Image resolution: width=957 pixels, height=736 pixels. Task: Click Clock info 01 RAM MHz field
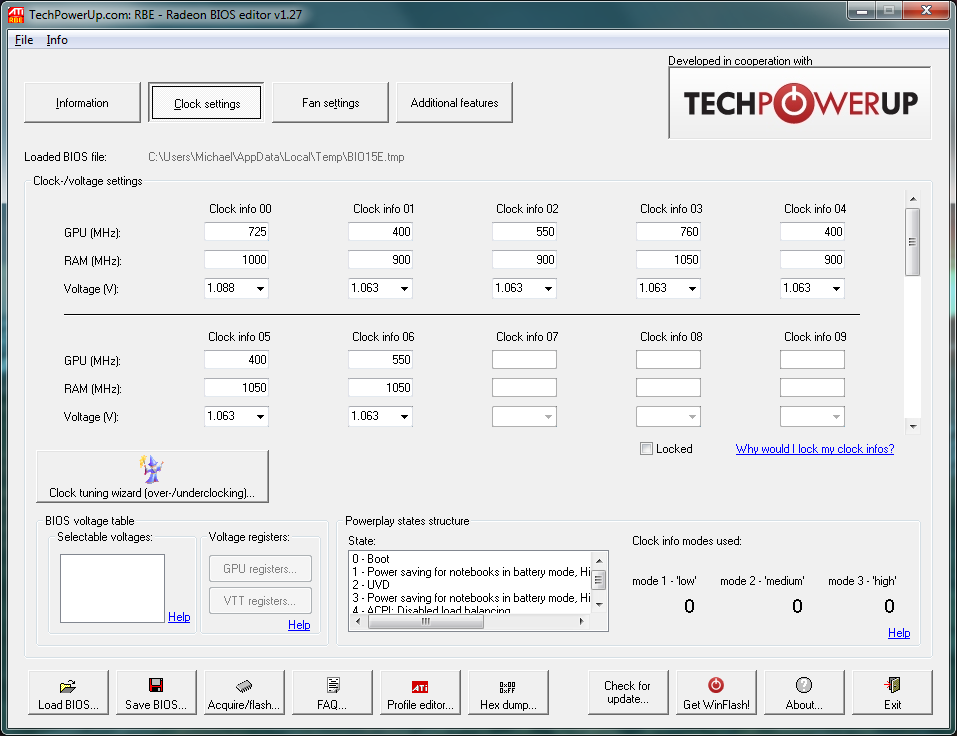click(x=380, y=260)
